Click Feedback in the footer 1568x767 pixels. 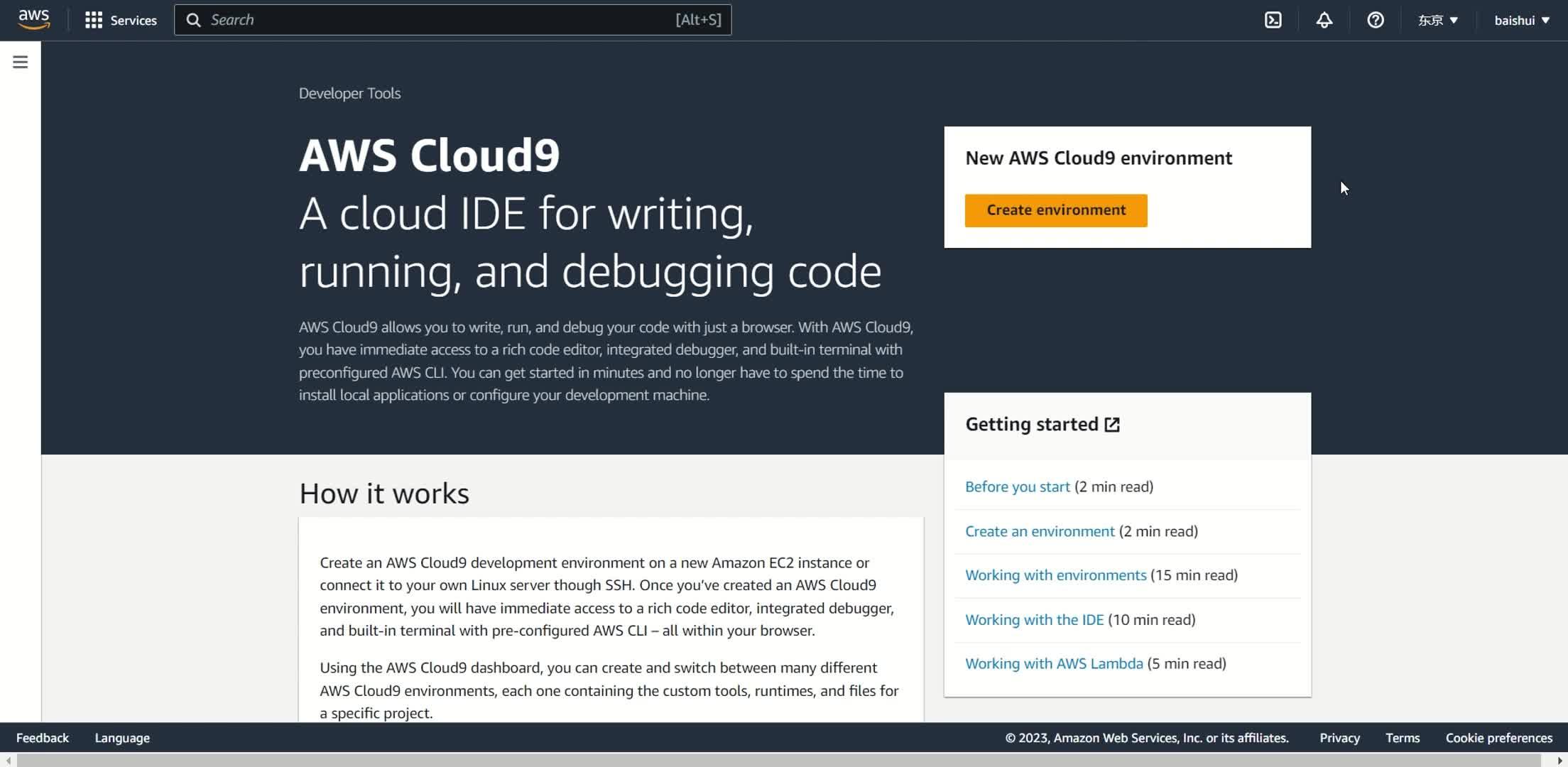pos(43,738)
